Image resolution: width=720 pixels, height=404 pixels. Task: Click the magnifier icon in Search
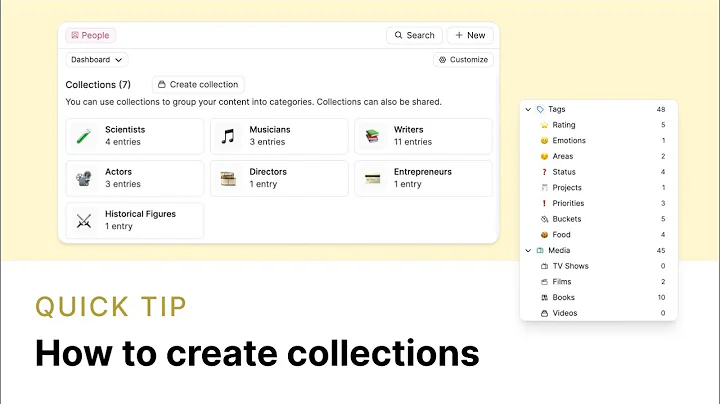click(398, 35)
